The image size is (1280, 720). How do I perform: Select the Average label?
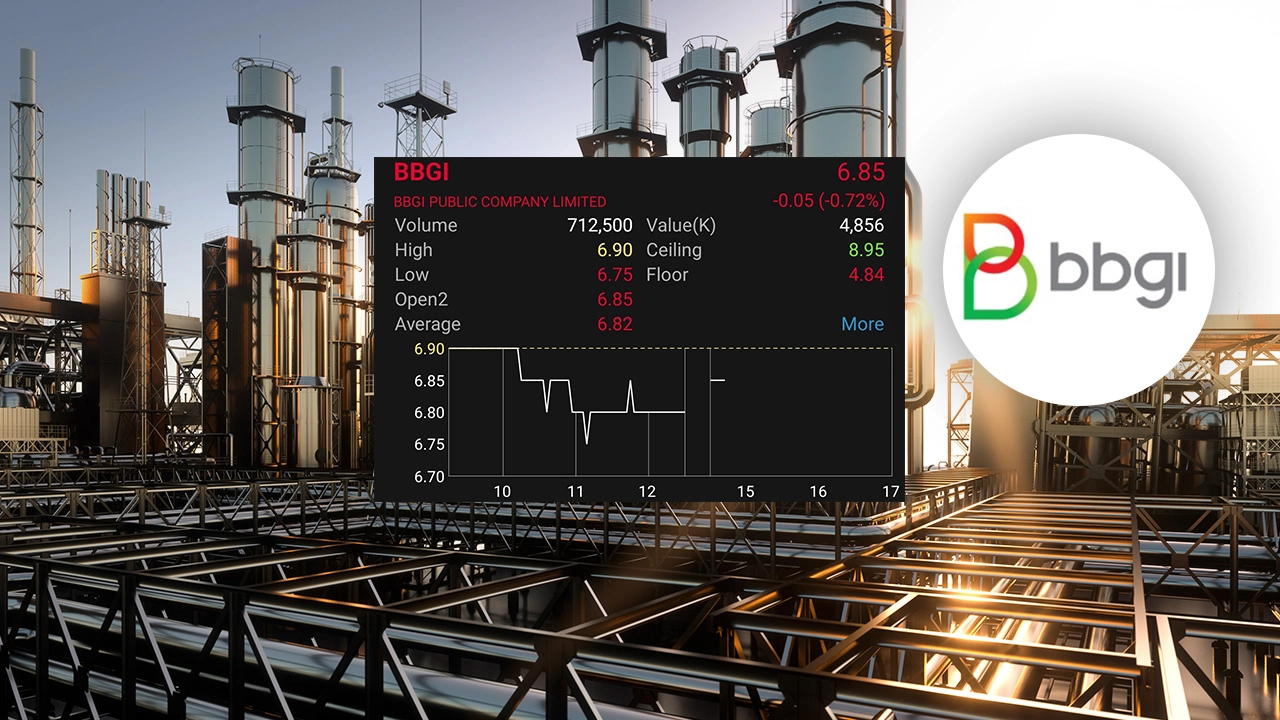click(428, 324)
